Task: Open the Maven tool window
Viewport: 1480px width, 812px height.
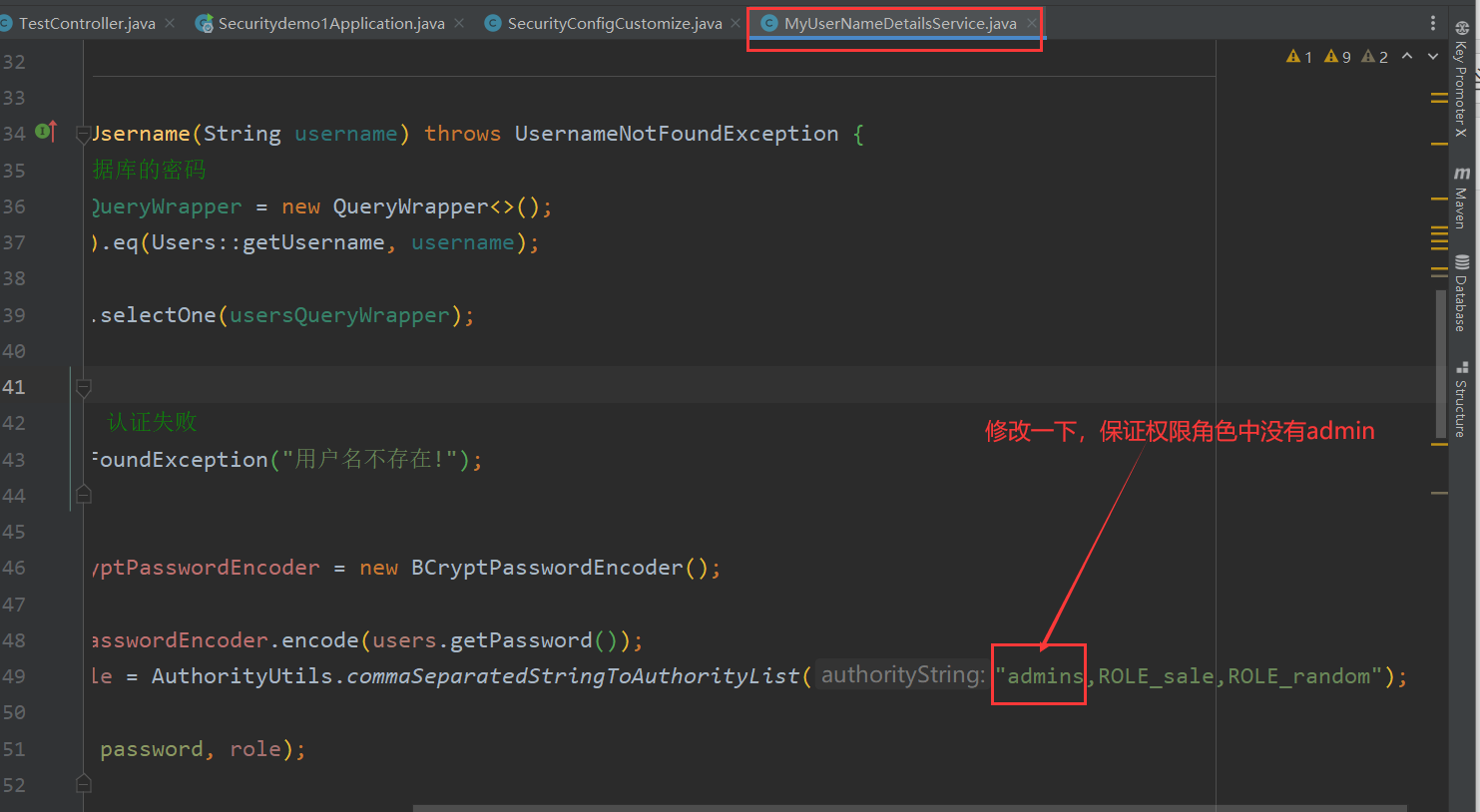Action: [1462, 199]
